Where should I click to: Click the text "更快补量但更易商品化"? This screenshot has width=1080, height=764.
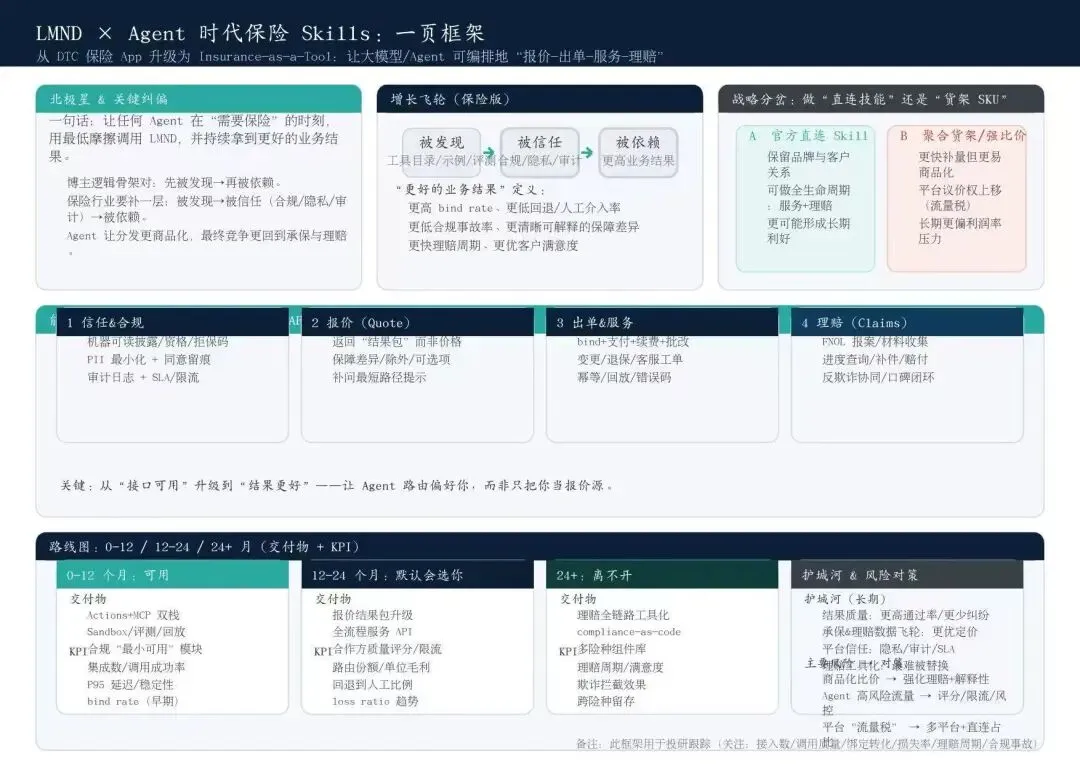(959, 165)
